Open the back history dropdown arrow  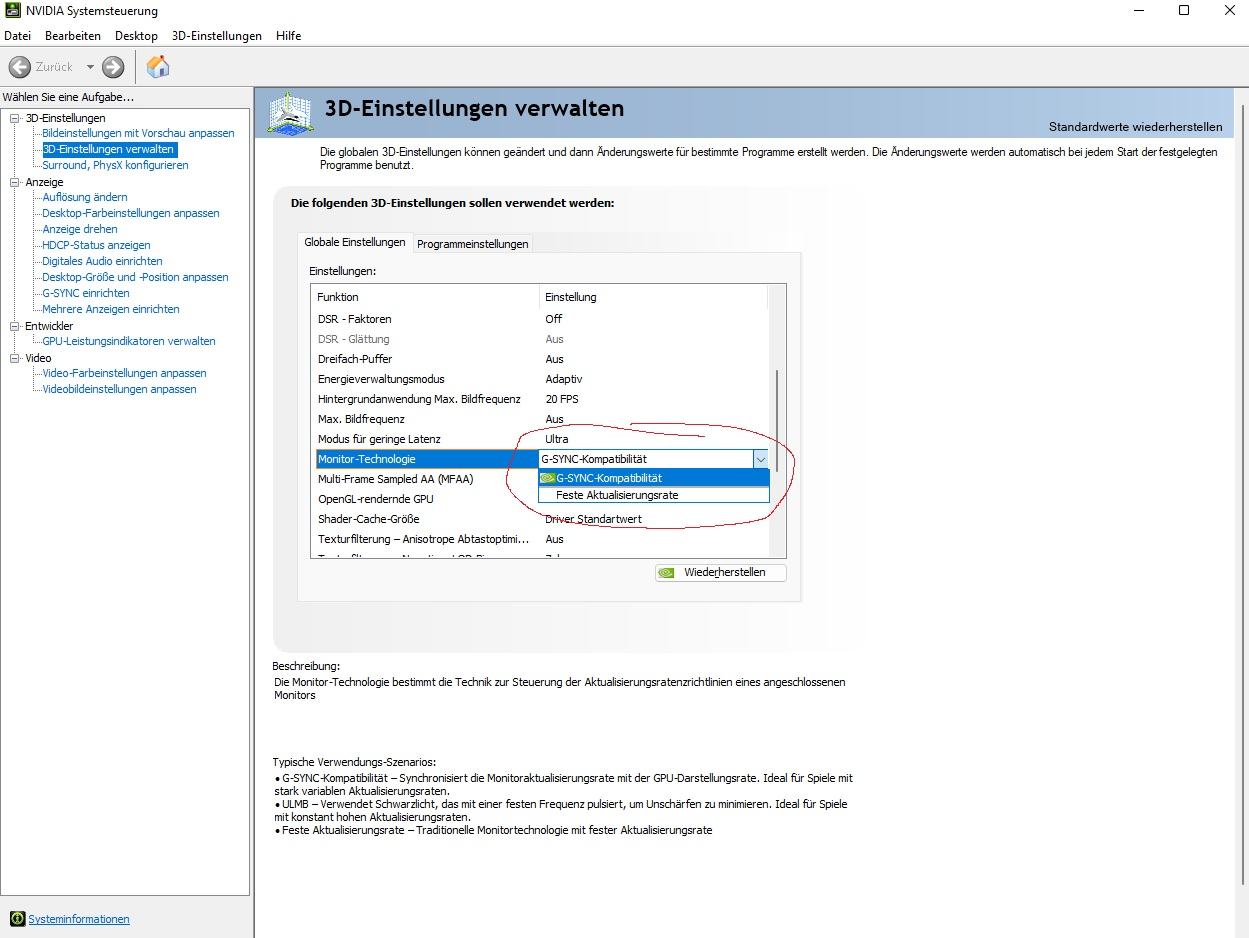[89, 67]
